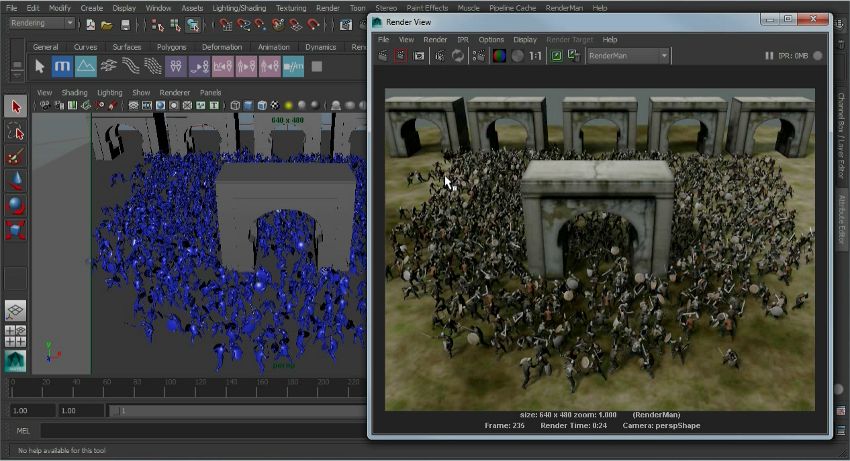
Task: Toggle textured display checker icon
Action: [x=275, y=105]
